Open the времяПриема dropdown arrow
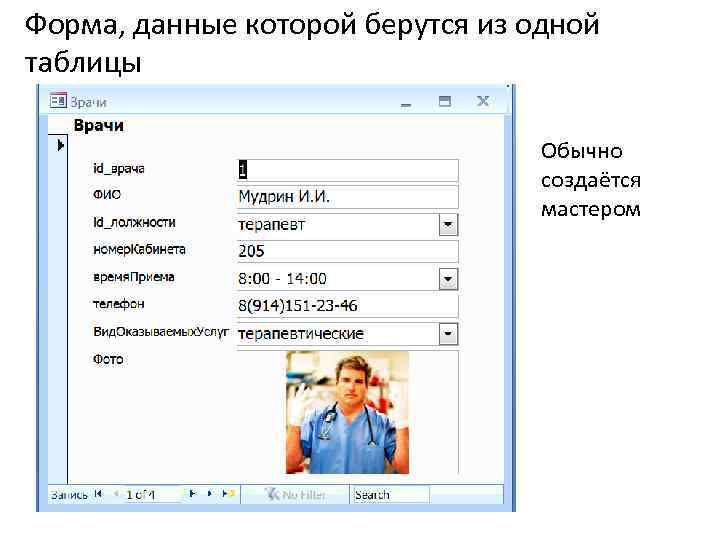Image resolution: width=720 pixels, height=540 pixels. click(x=448, y=279)
